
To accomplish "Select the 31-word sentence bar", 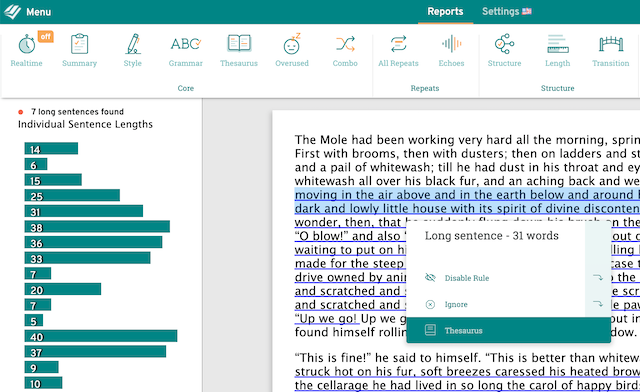I will (x=84, y=211).
